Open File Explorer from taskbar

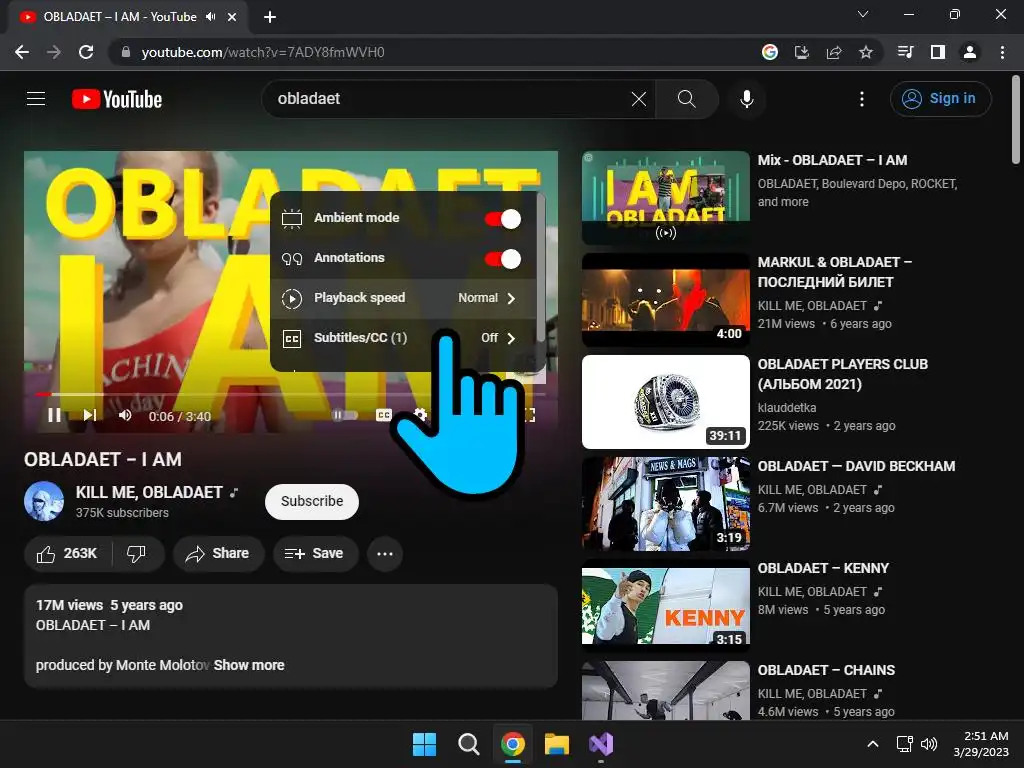pyautogui.click(x=557, y=744)
